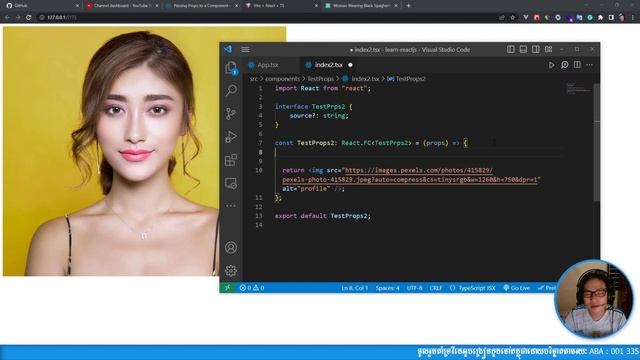Click the import React from "react" line
640x360 pixels.
pos(322,88)
